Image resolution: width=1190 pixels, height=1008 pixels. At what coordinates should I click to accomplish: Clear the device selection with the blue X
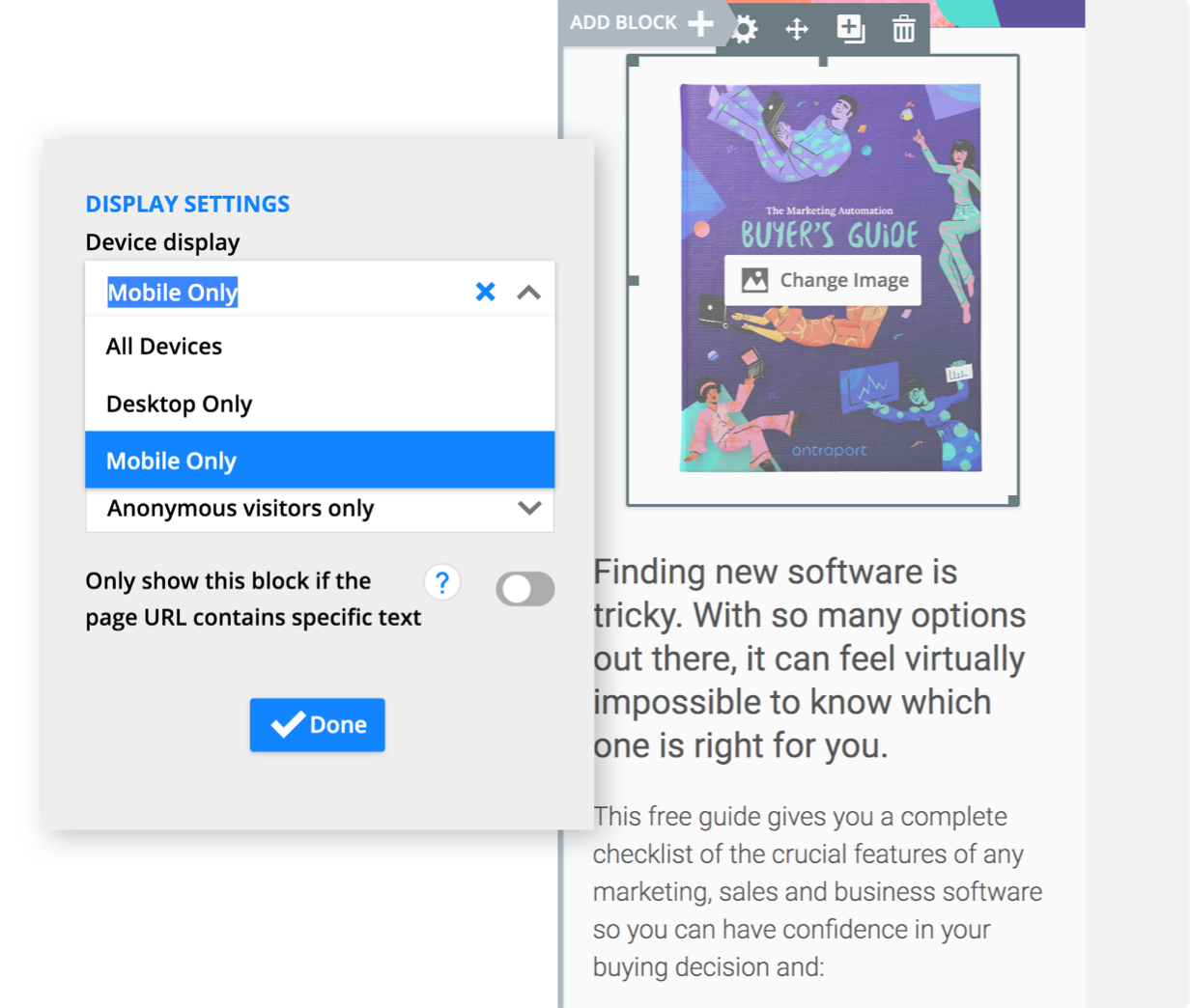[x=486, y=292]
